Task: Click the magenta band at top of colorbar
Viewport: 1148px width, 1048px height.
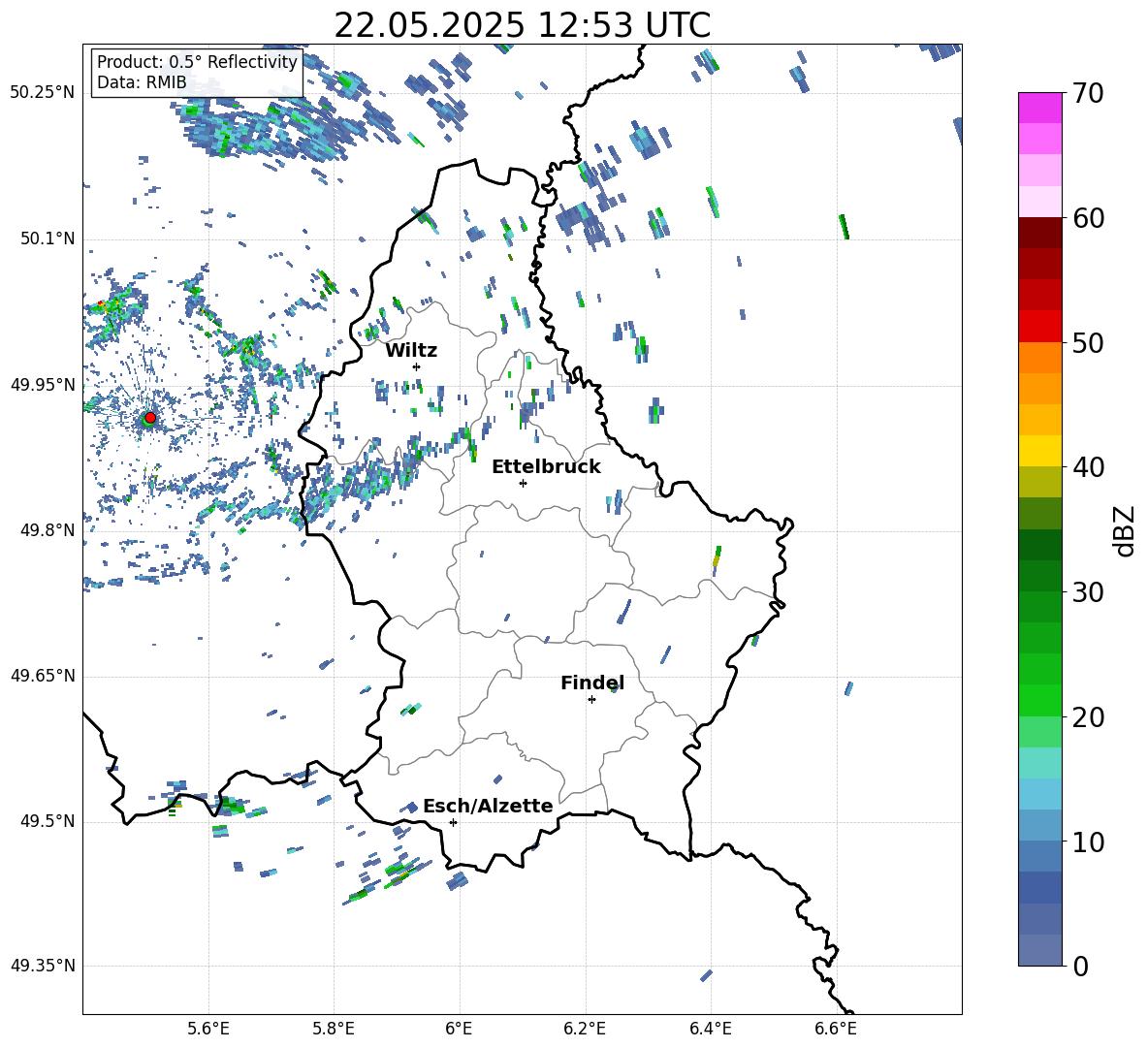Action: (1039, 108)
